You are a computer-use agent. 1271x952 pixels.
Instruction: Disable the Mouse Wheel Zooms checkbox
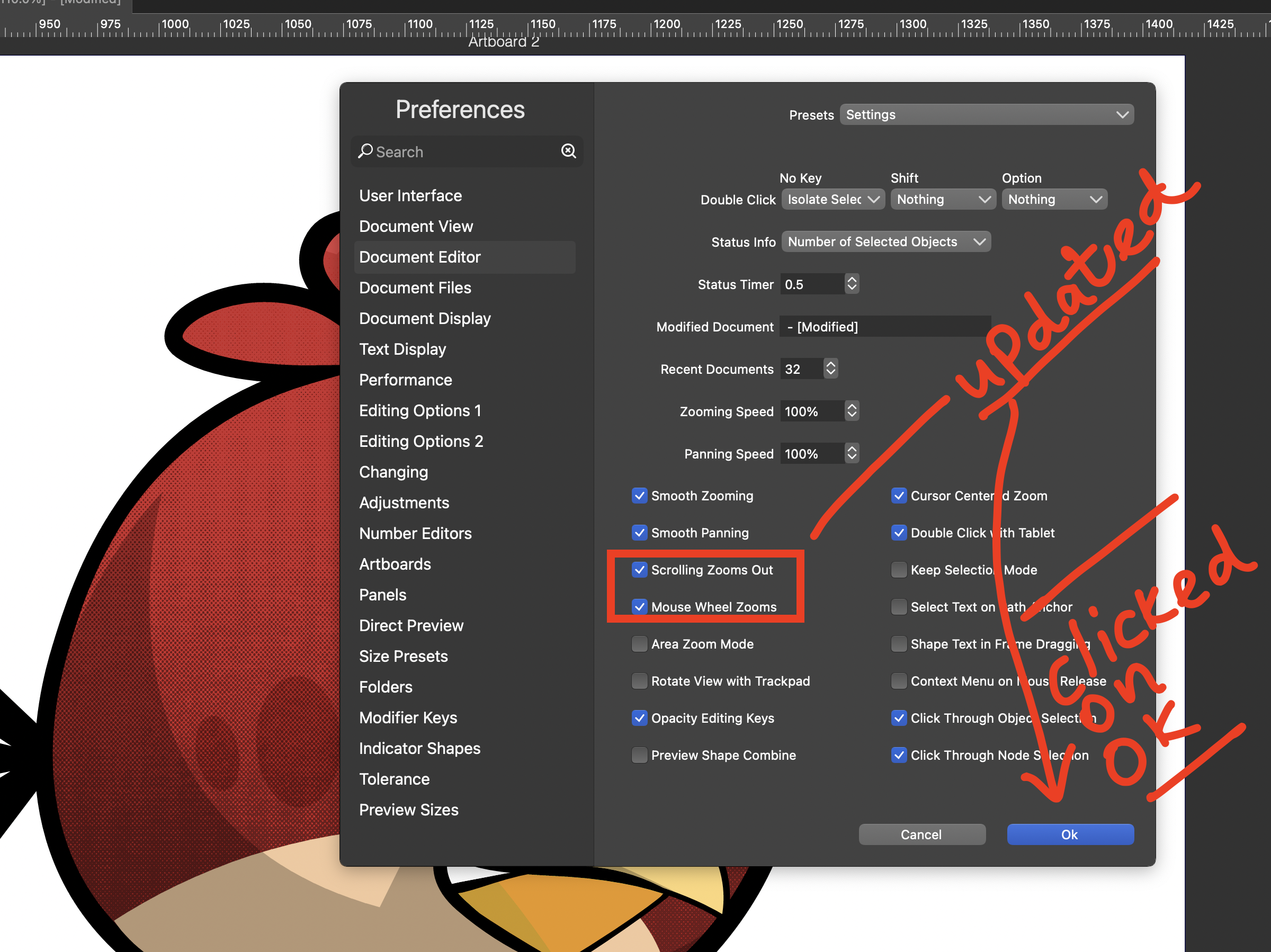639,607
